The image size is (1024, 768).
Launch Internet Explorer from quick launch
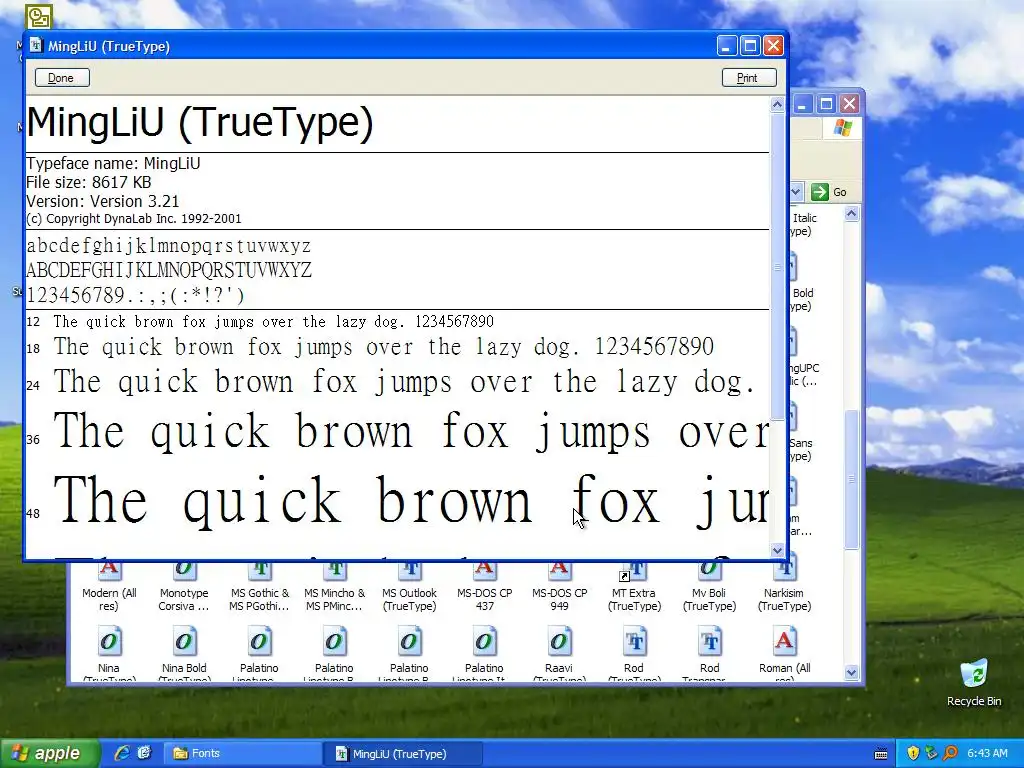click(x=121, y=753)
